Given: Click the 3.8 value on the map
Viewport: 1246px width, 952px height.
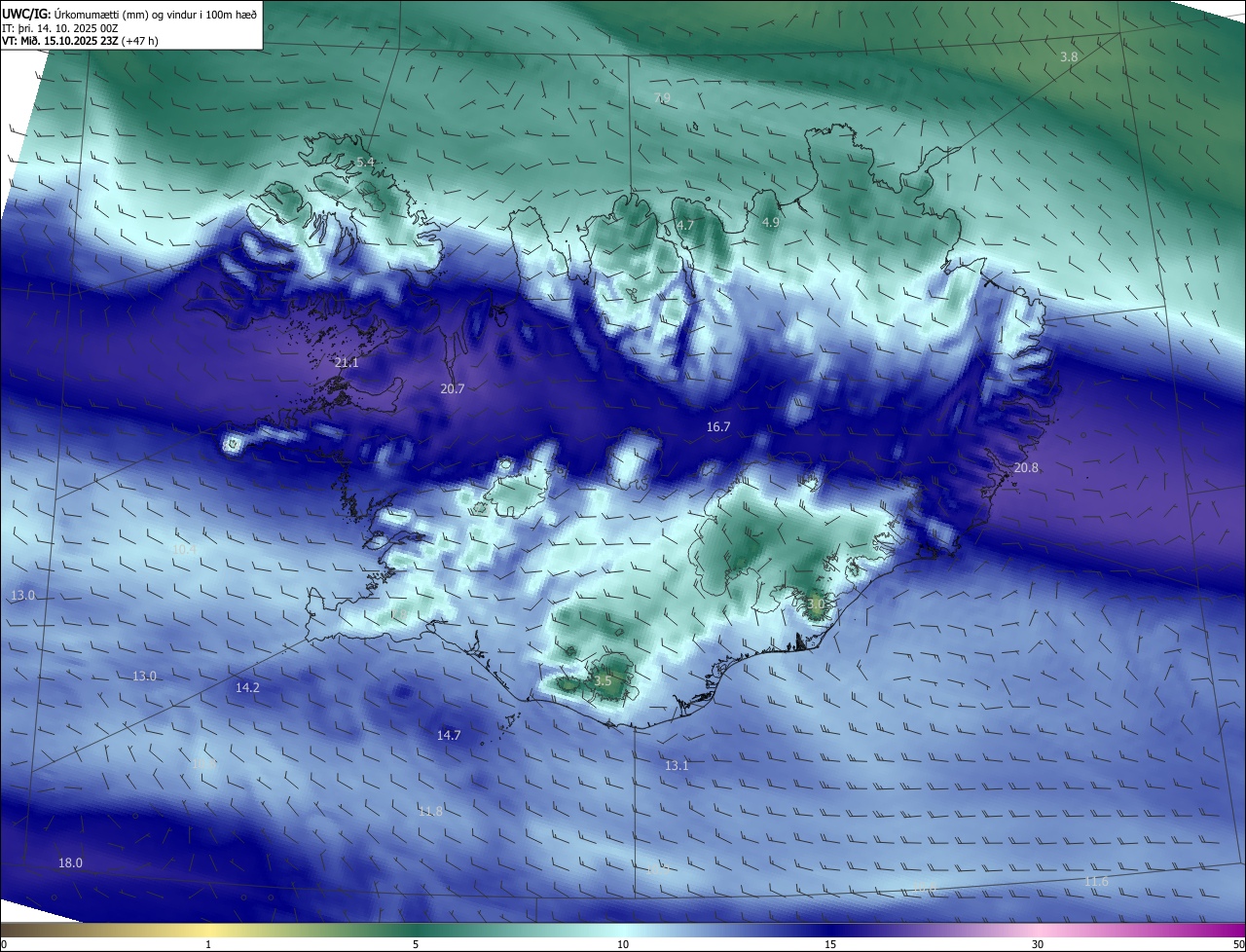Looking at the screenshot, I should pyautogui.click(x=1069, y=57).
